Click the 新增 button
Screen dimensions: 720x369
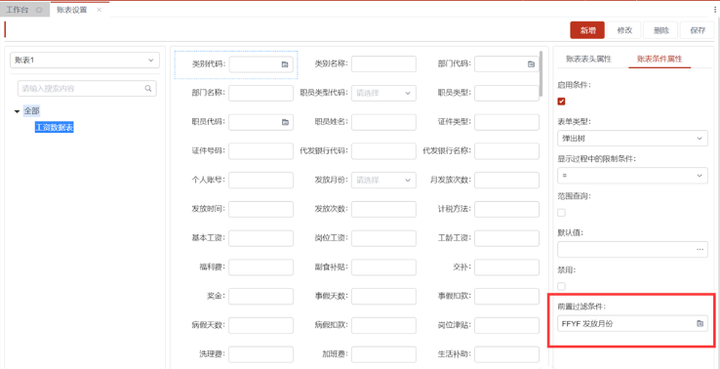click(587, 30)
